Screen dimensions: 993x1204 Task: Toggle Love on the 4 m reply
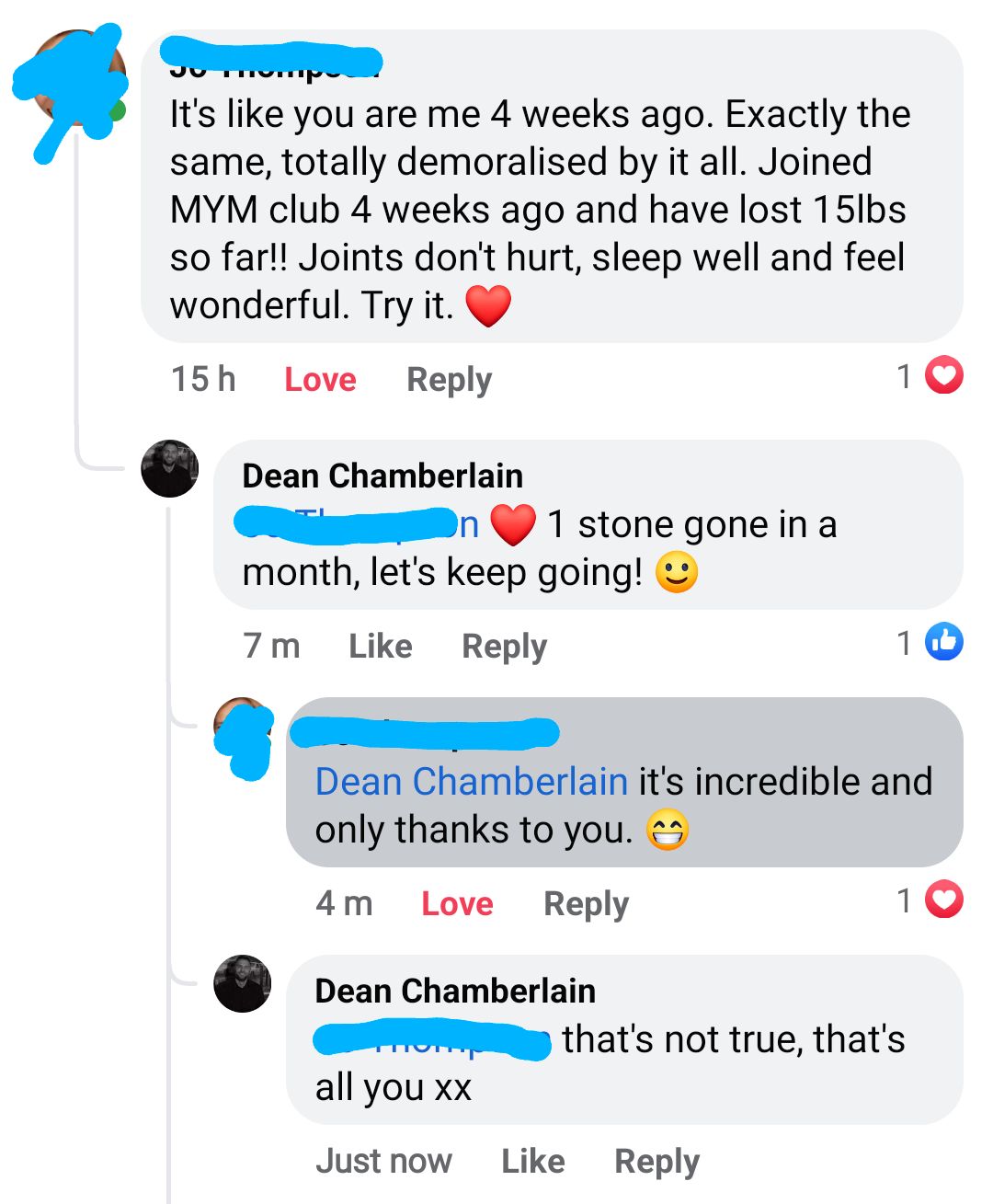[457, 903]
